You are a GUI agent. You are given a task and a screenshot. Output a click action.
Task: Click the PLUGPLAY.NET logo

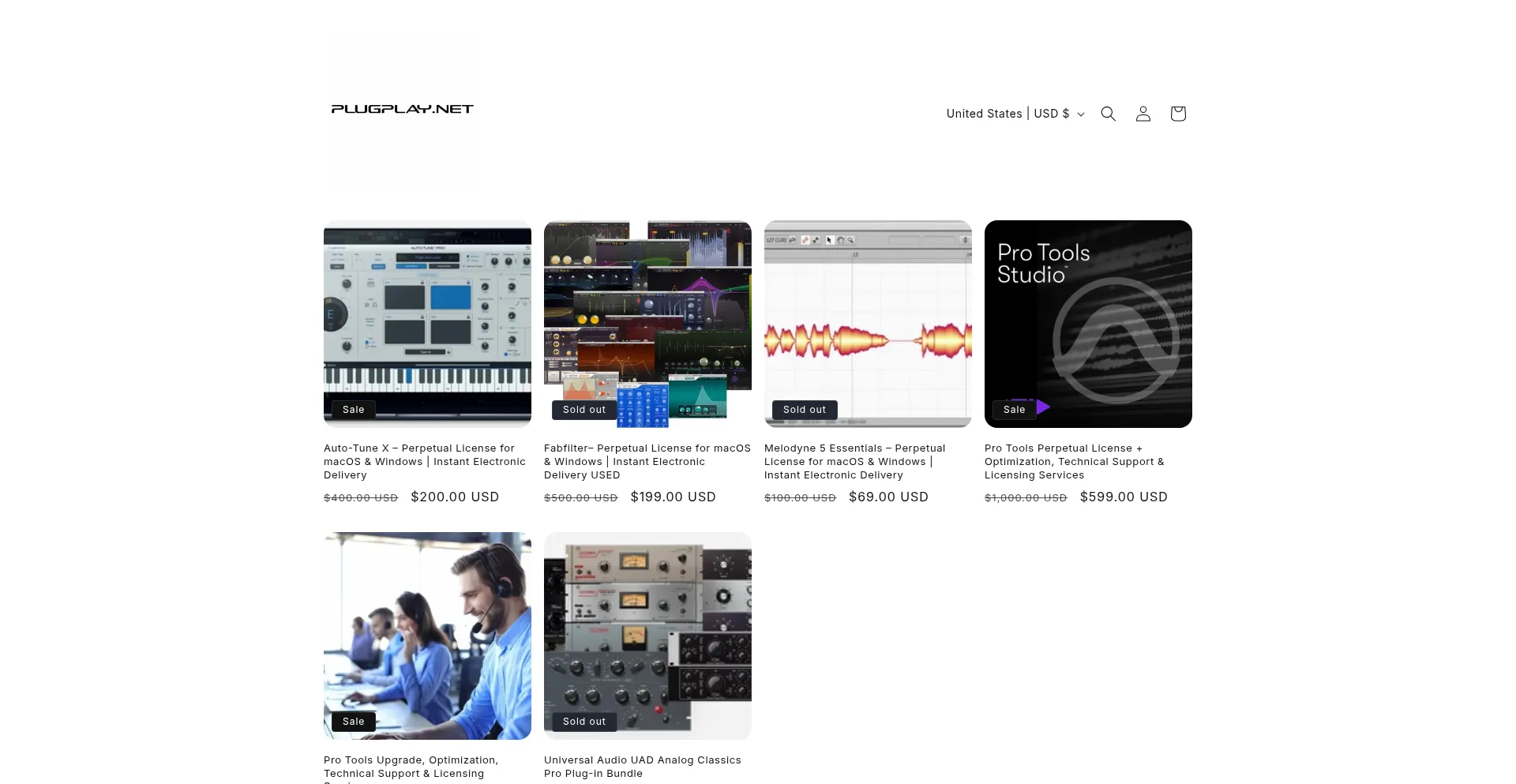click(x=402, y=109)
